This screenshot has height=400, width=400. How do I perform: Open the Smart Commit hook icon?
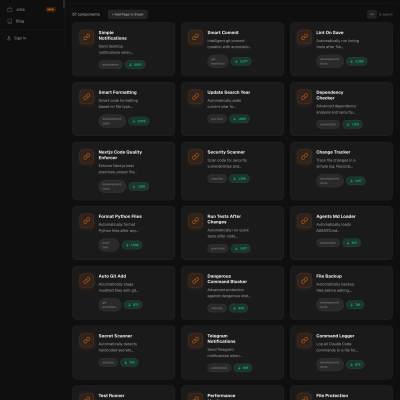click(x=196, y=37)
